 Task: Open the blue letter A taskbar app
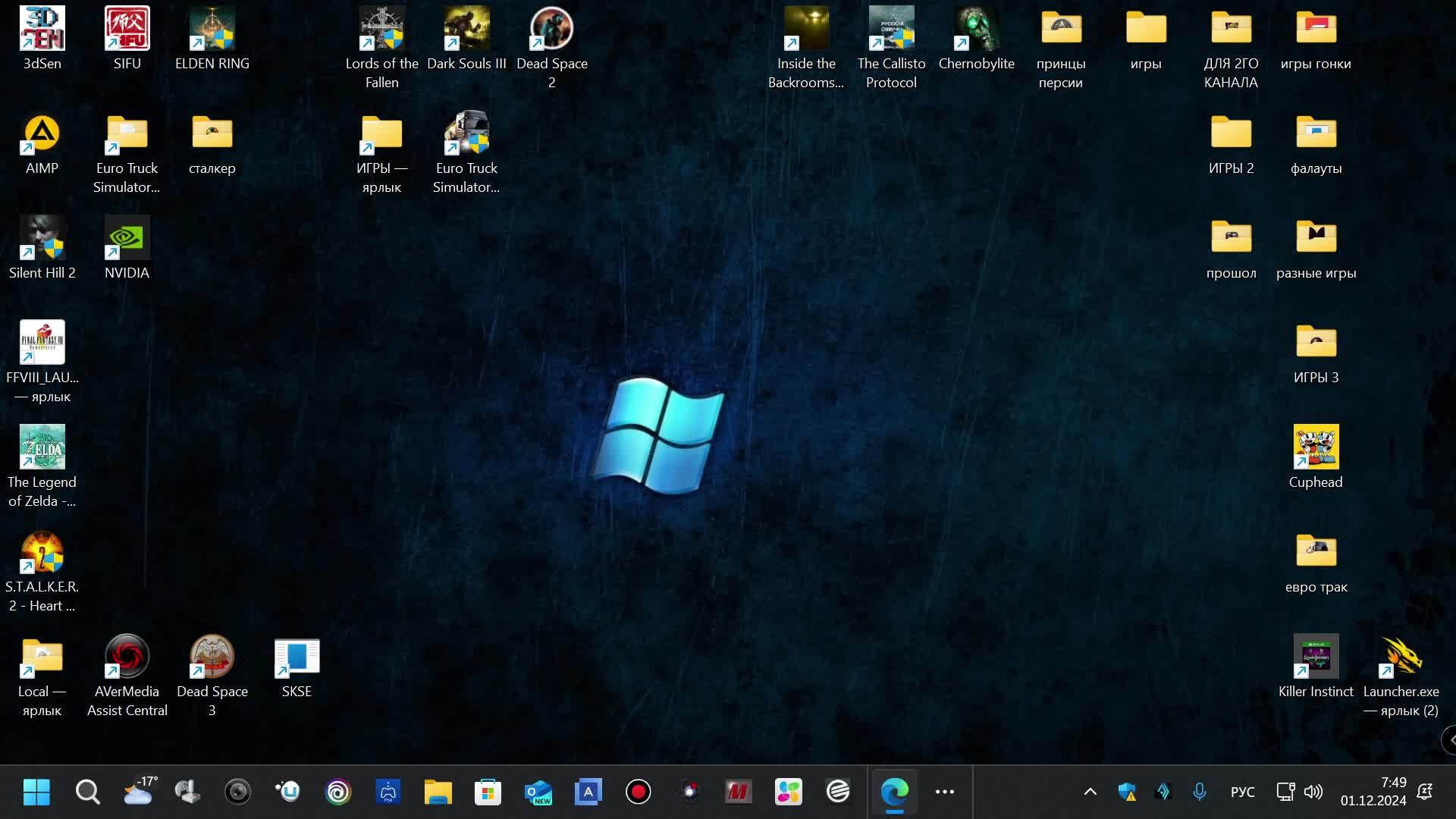point(588,792)
